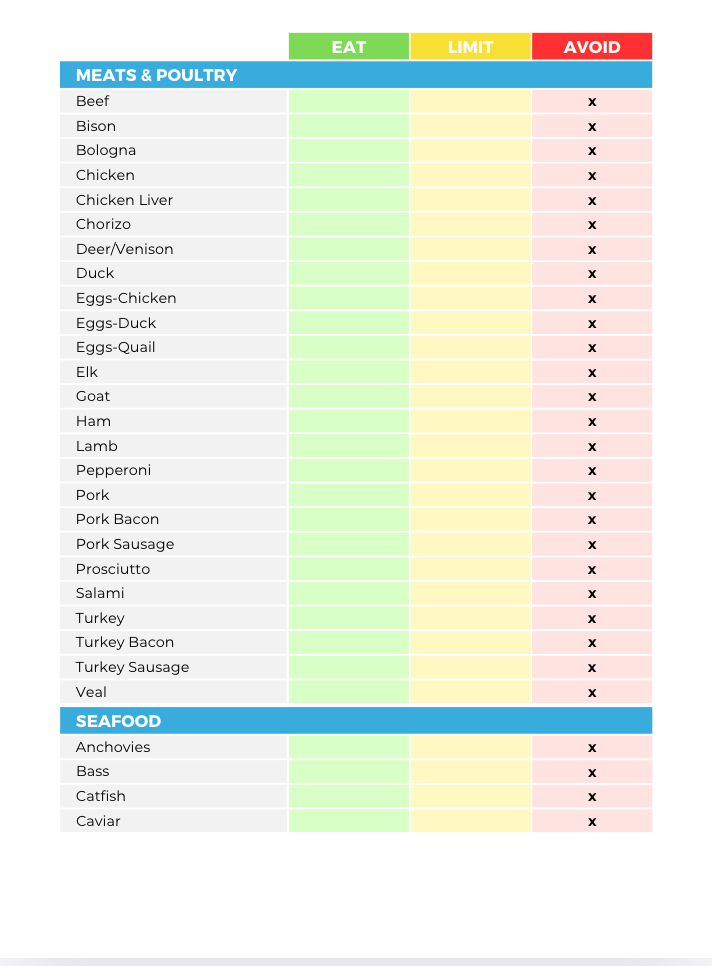Click the red AVOID column header

[592, 47]
